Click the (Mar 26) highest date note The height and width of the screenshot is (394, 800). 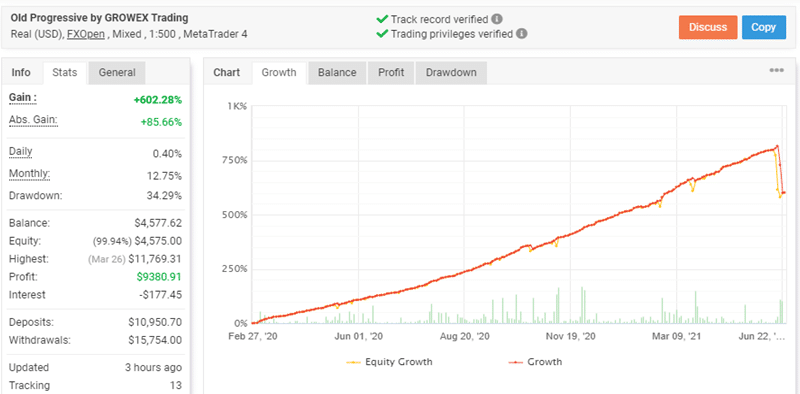click(107, 259)
